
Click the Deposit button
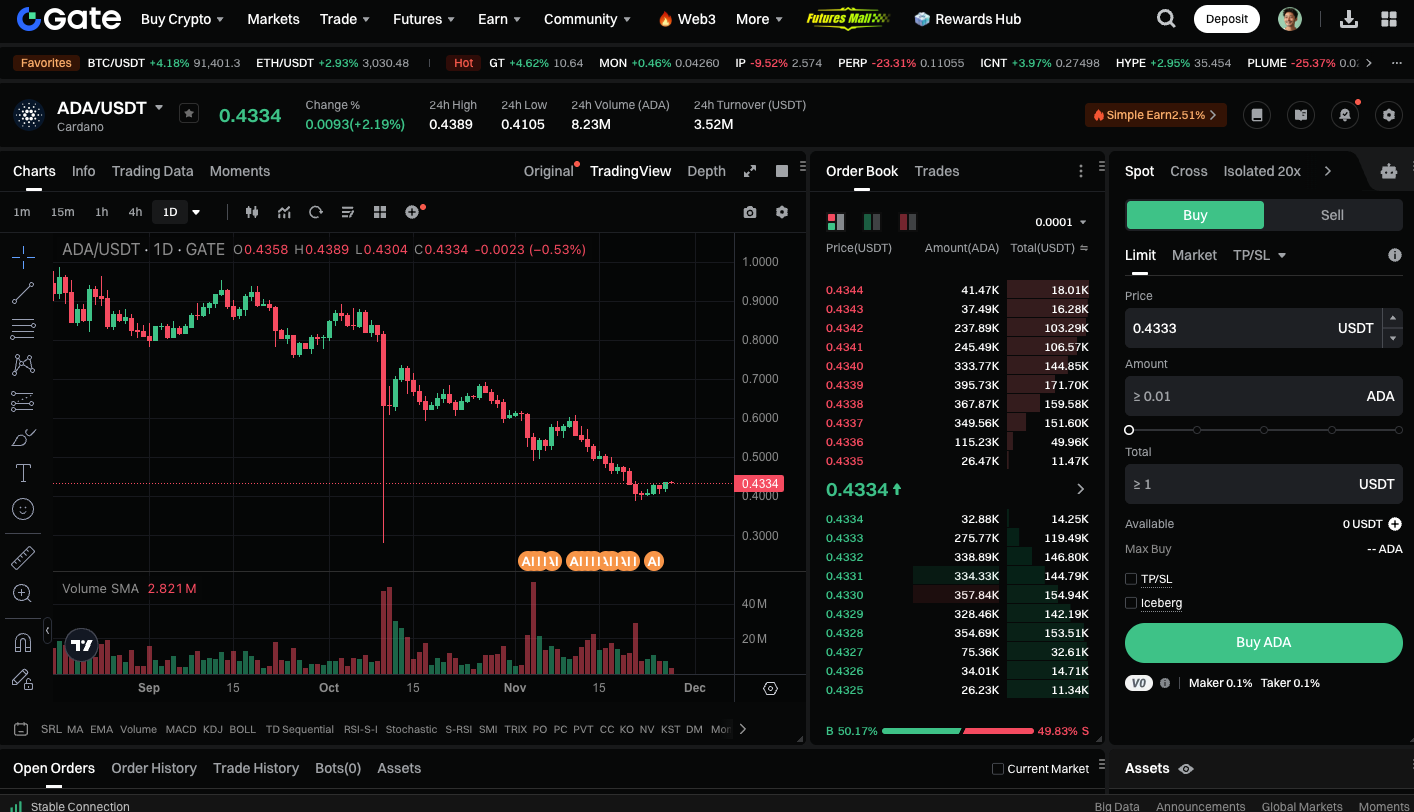coord(1227,19)
